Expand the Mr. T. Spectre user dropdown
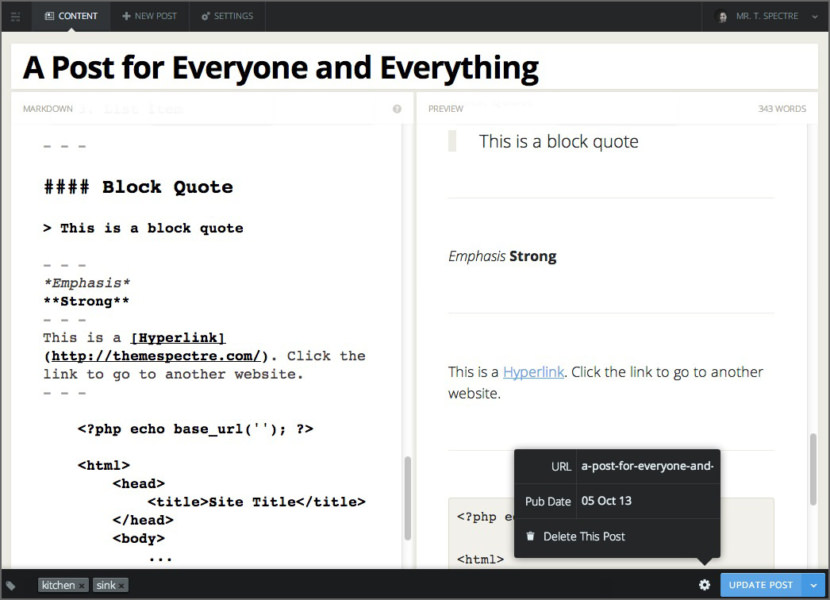 coord(815,16)
